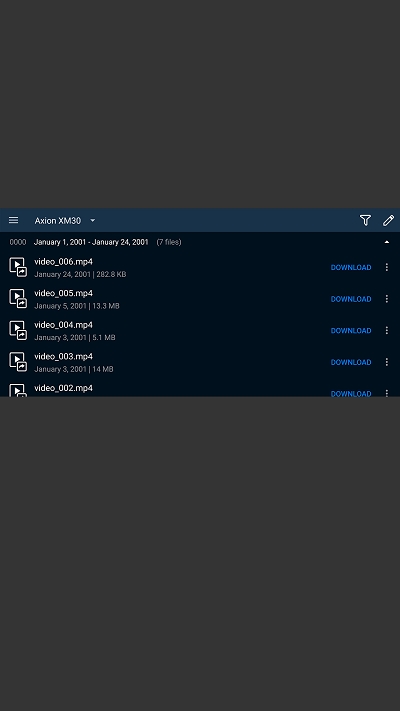
Task: Tap the video_006.mp4 file type icon
Action: (18, 268)
